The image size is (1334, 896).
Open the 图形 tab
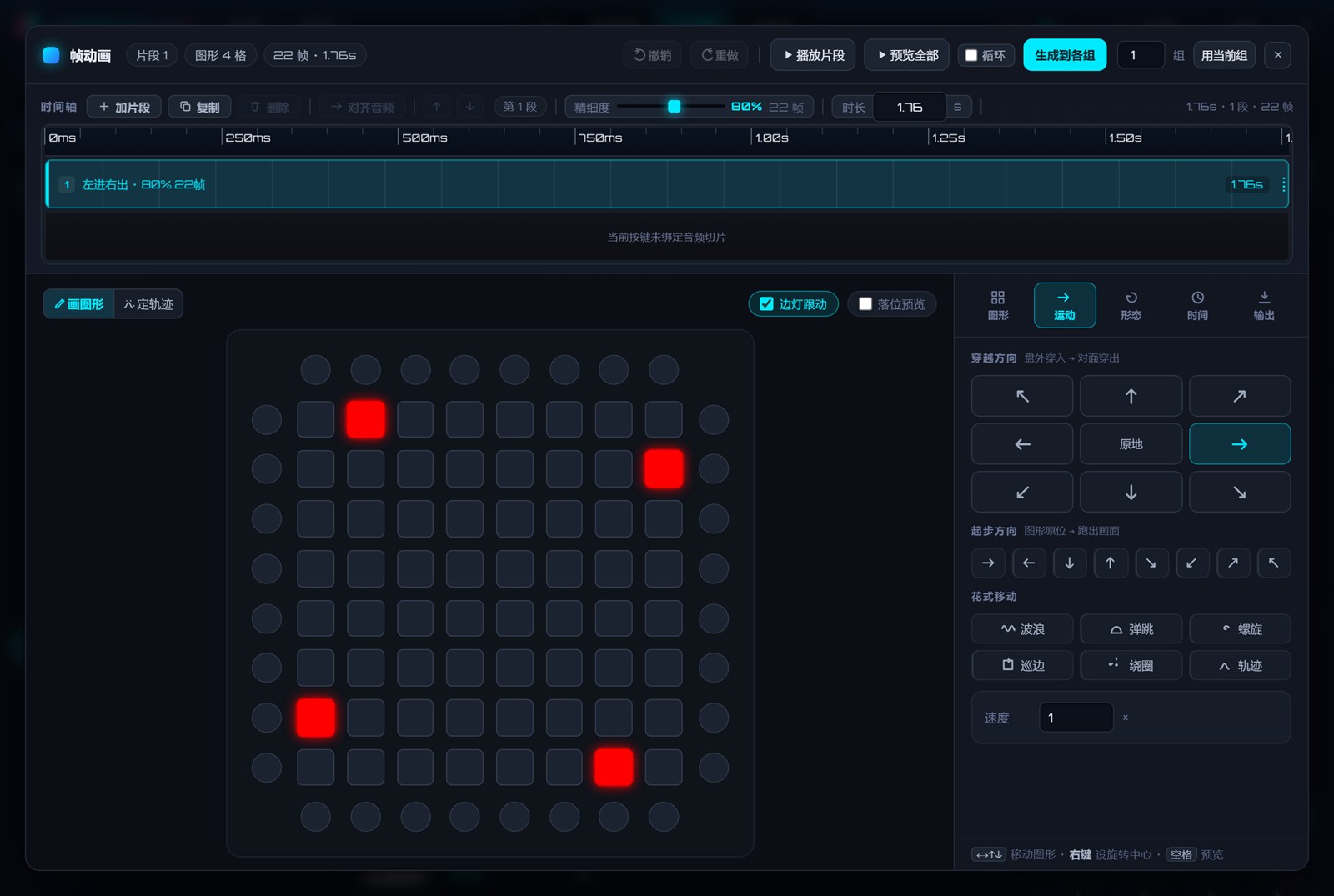(998, 306)
